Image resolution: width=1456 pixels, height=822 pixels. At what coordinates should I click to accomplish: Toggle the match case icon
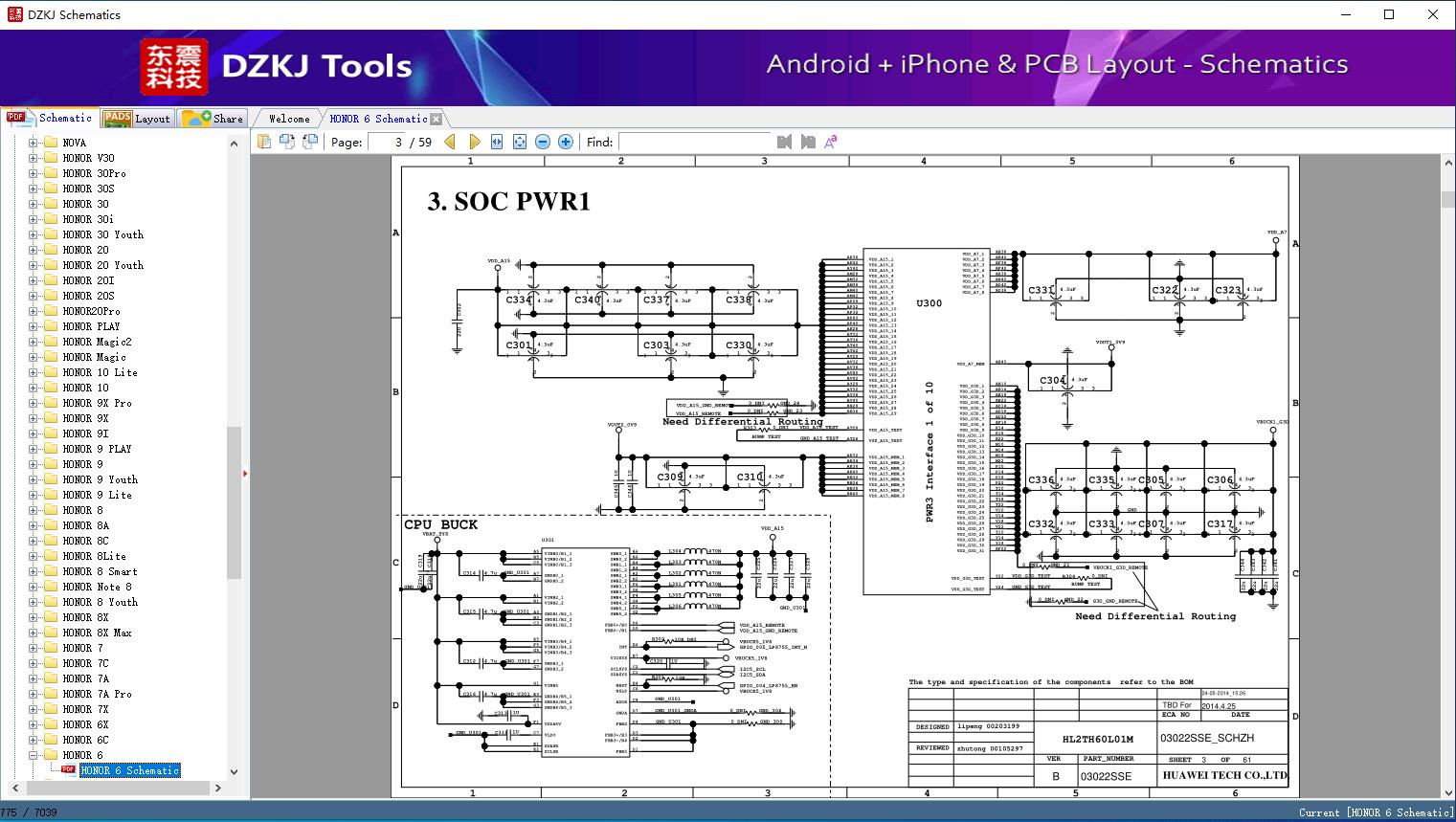(830, 142)
